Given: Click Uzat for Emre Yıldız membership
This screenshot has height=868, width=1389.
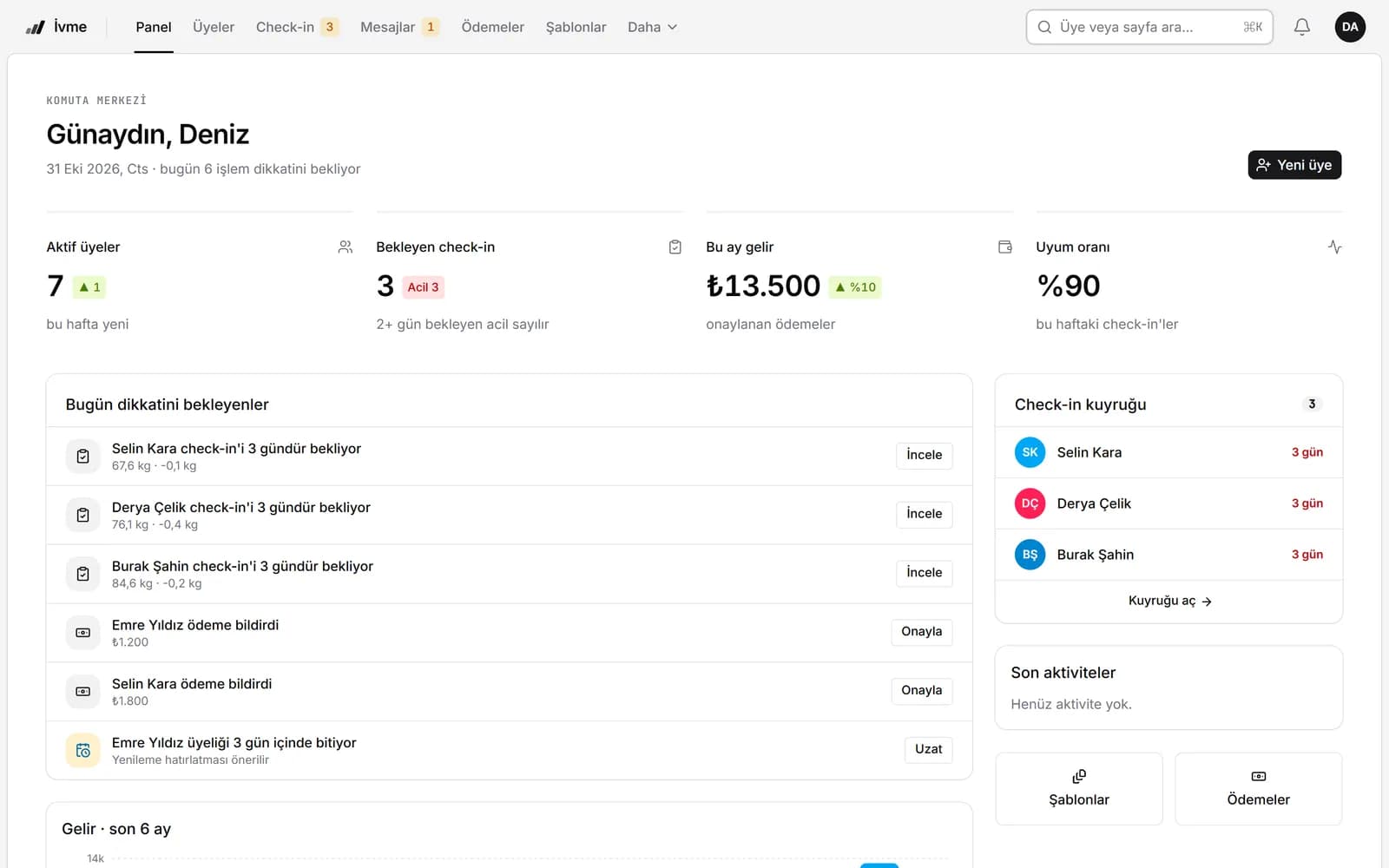Looking at the screenshot, I should [x=928, y=751].
